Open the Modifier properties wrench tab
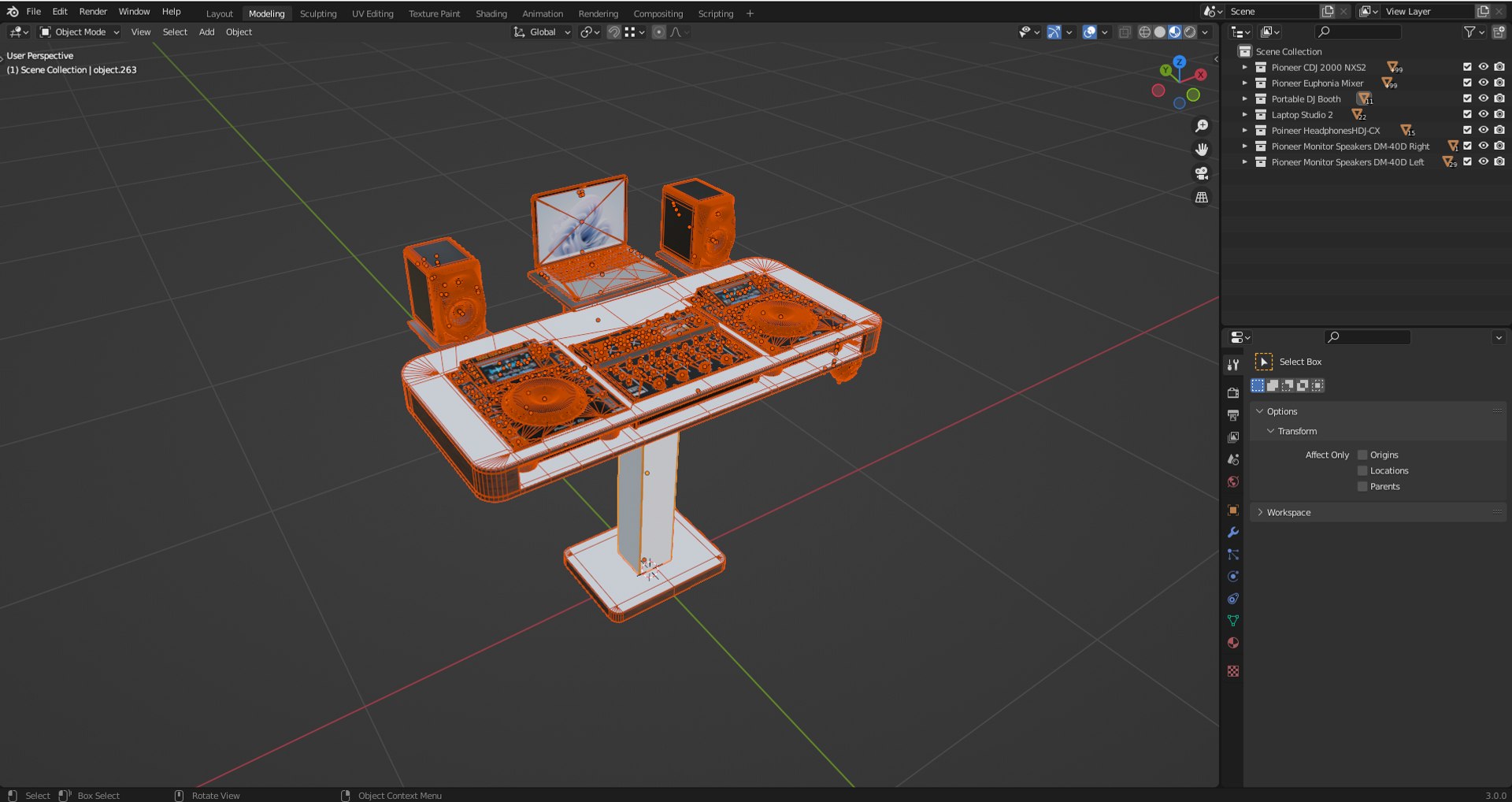The image size is (1512, 802). coord(1233,533)
